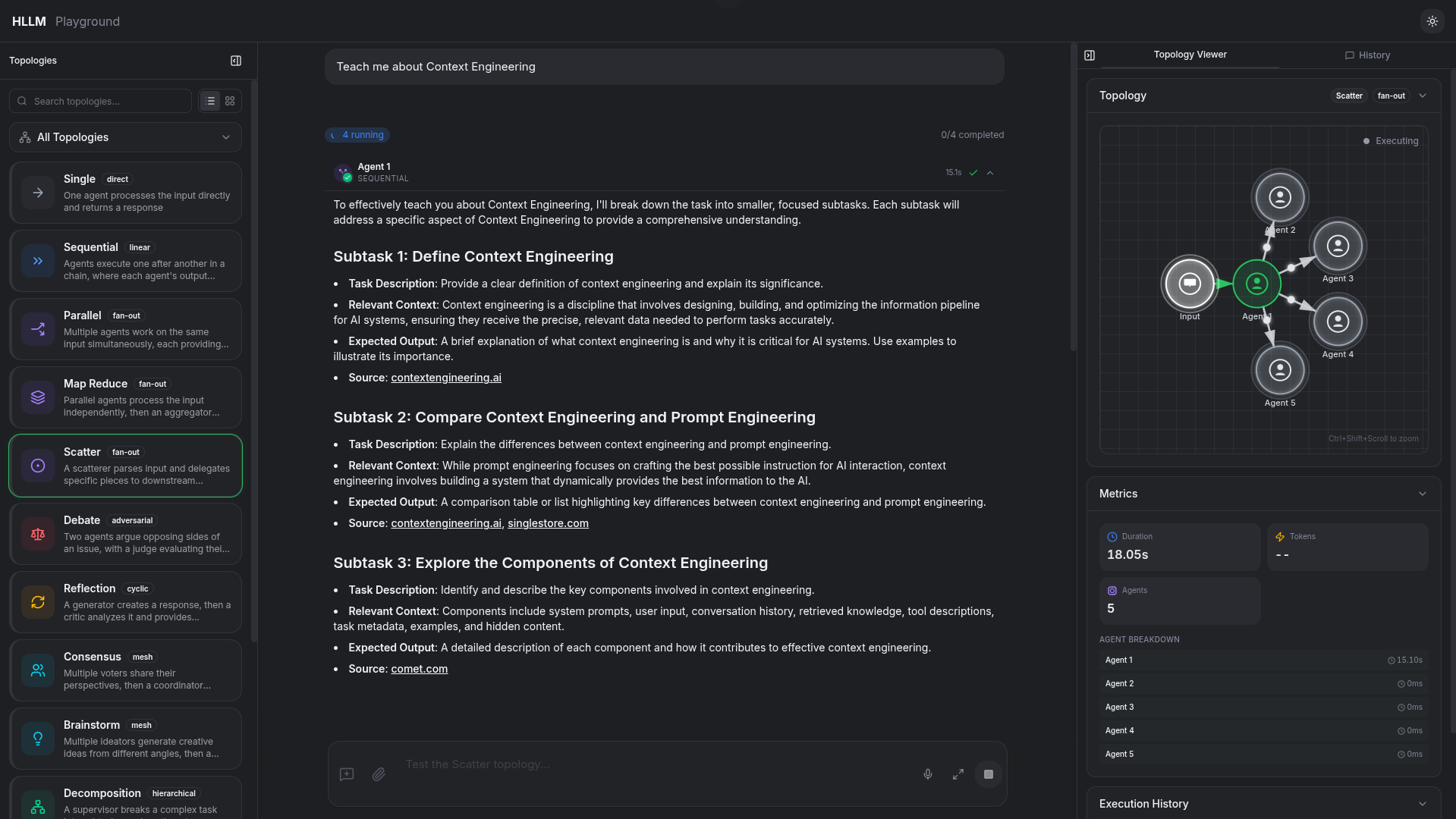Switch to list view of topologies
Screen dimensions: 1456x819
pyautogui.click(x=210, y=101)
